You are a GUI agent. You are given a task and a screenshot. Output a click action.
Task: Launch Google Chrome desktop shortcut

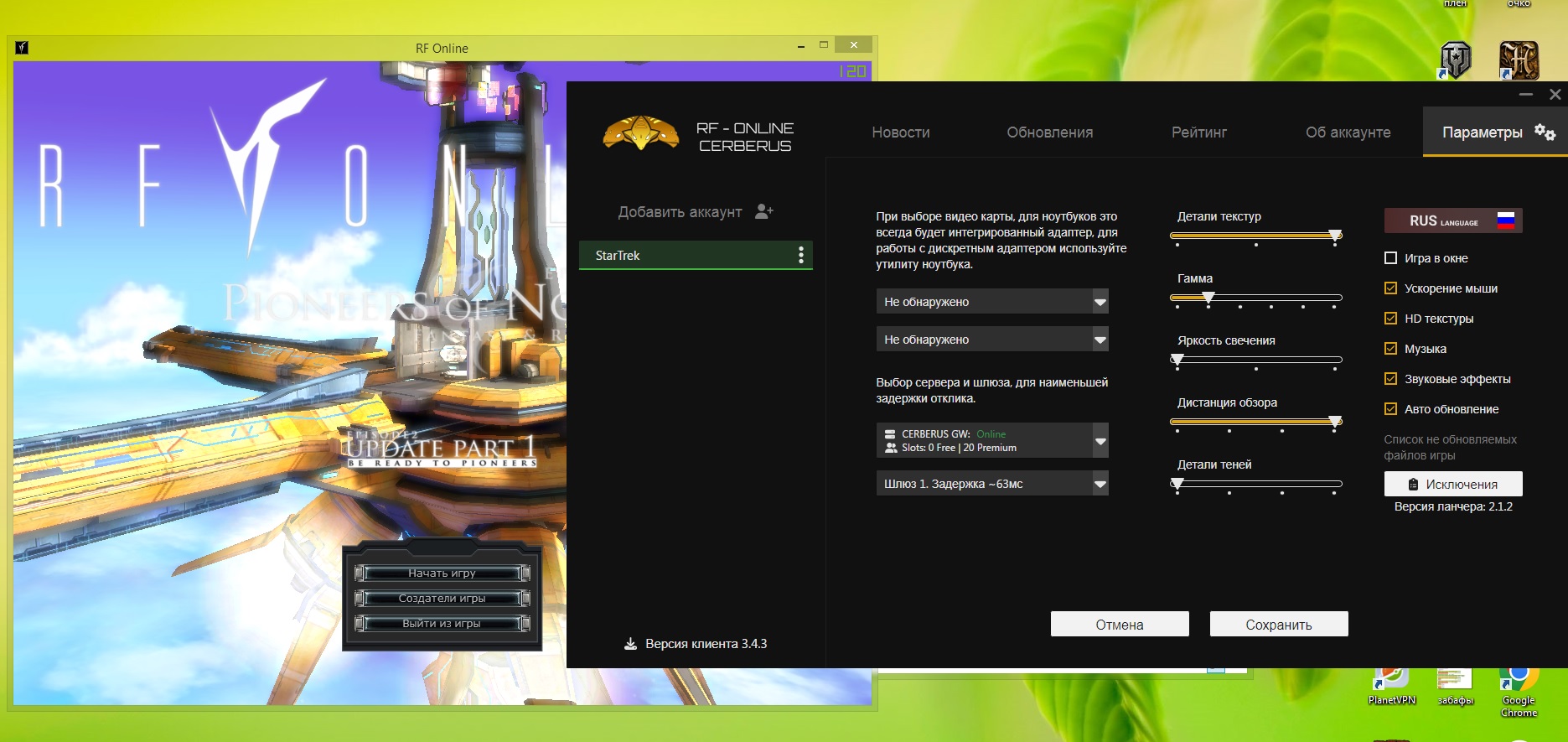click(1519, 693)
